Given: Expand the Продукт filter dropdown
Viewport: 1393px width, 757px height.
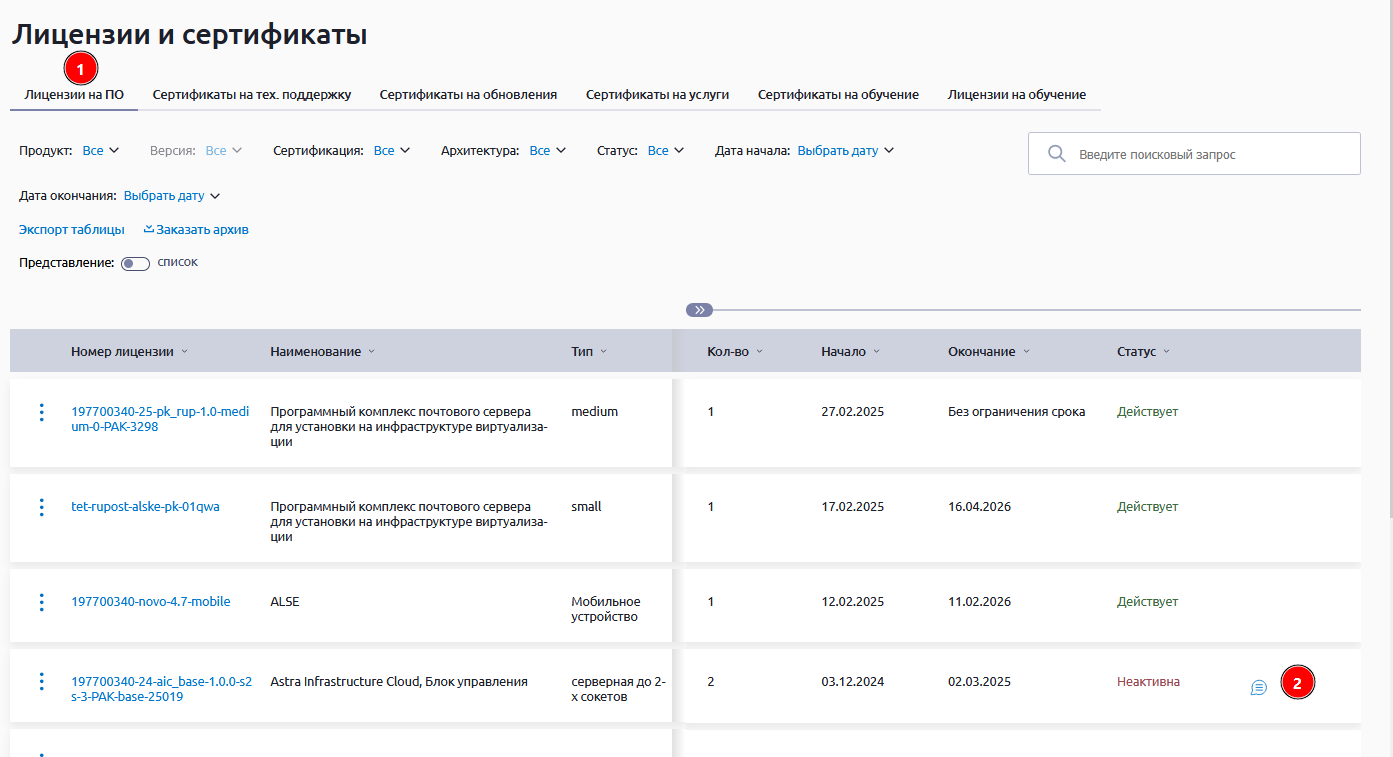Looking at the screenshot, I should tap(100, 151).
